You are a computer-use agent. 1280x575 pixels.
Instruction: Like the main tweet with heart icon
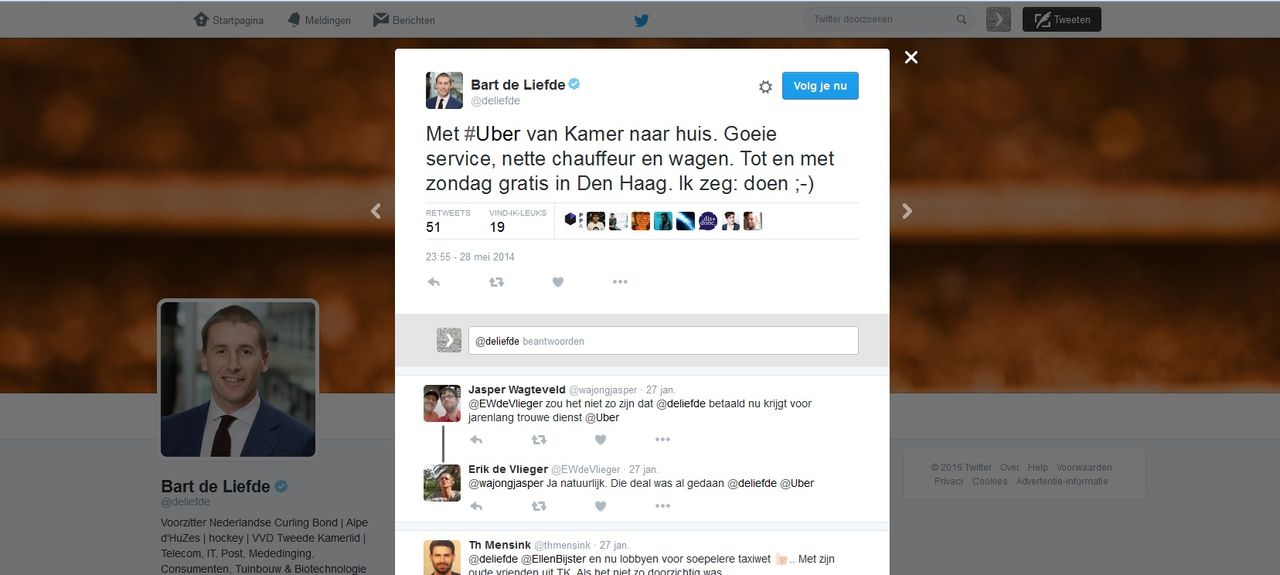tap(558, 282)
